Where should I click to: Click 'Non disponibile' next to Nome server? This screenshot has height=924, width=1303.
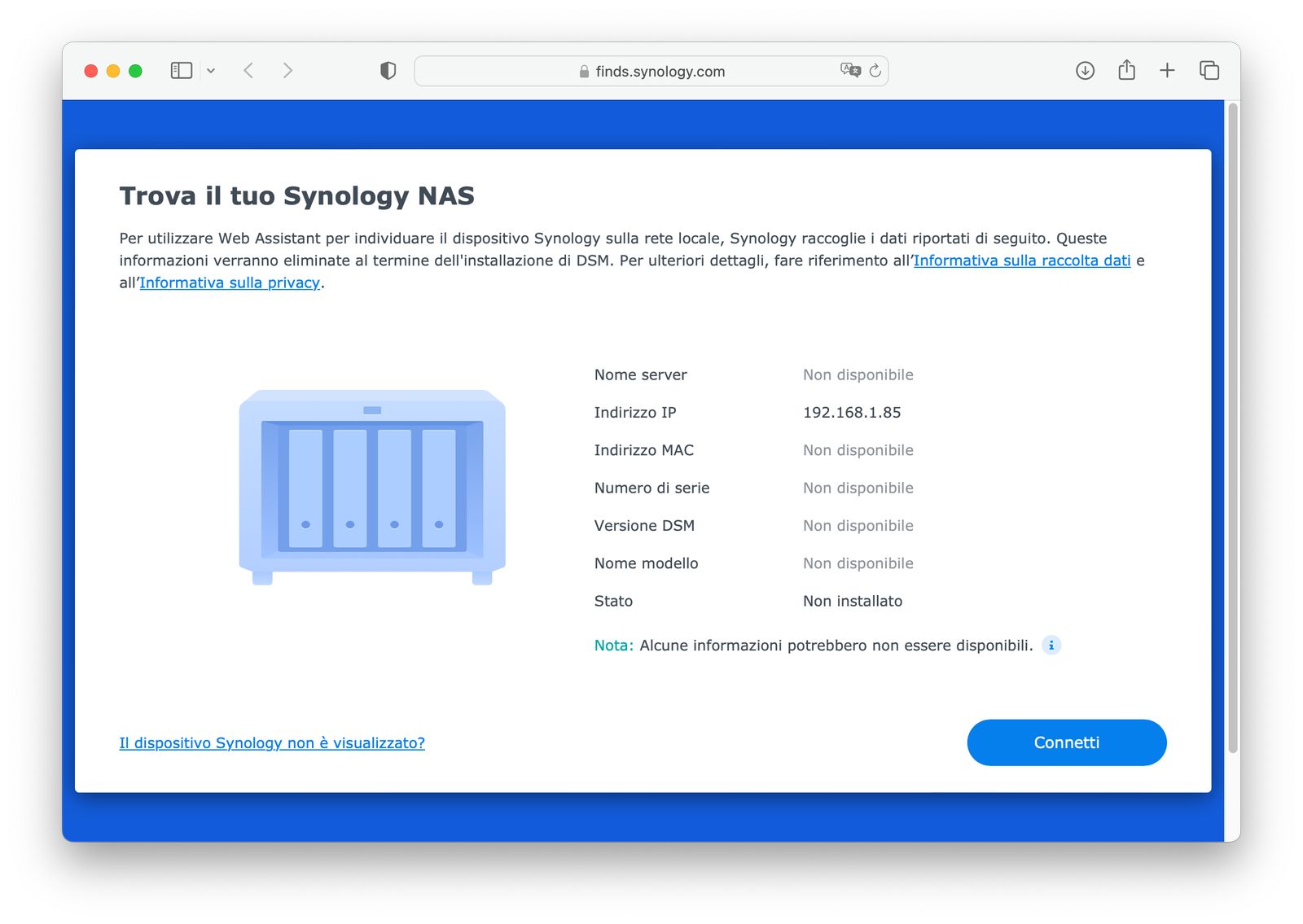tap(858, 375)
